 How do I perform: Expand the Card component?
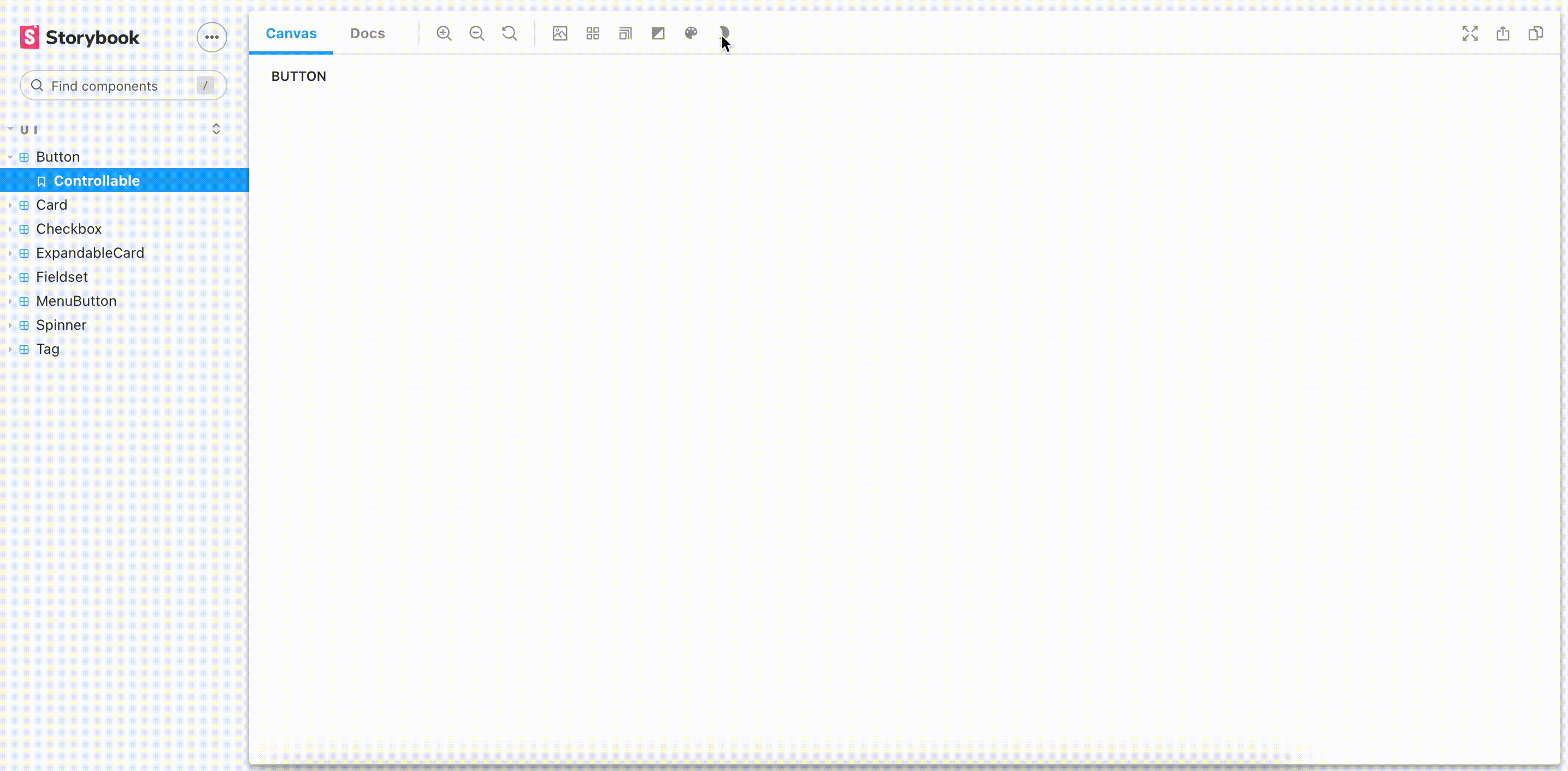[51, 205]
